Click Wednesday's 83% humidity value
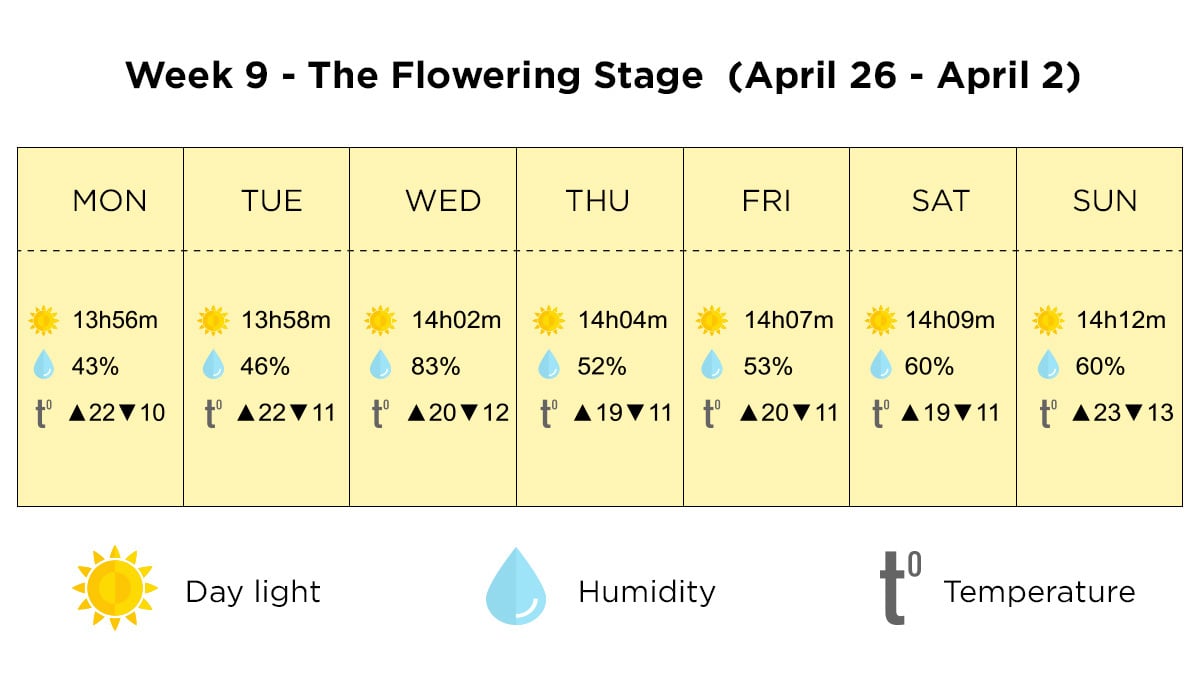 pyautogui.click(x=435, y=367)
